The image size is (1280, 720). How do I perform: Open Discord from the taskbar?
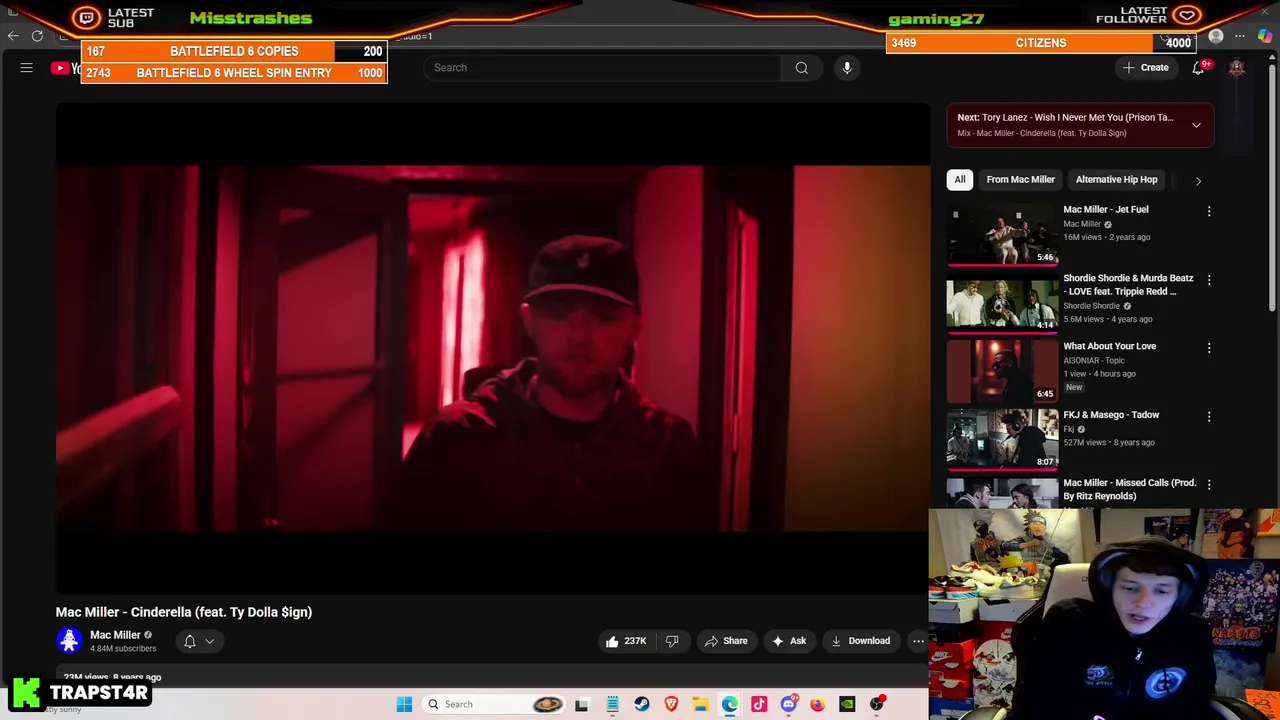[x=788, y=704]
